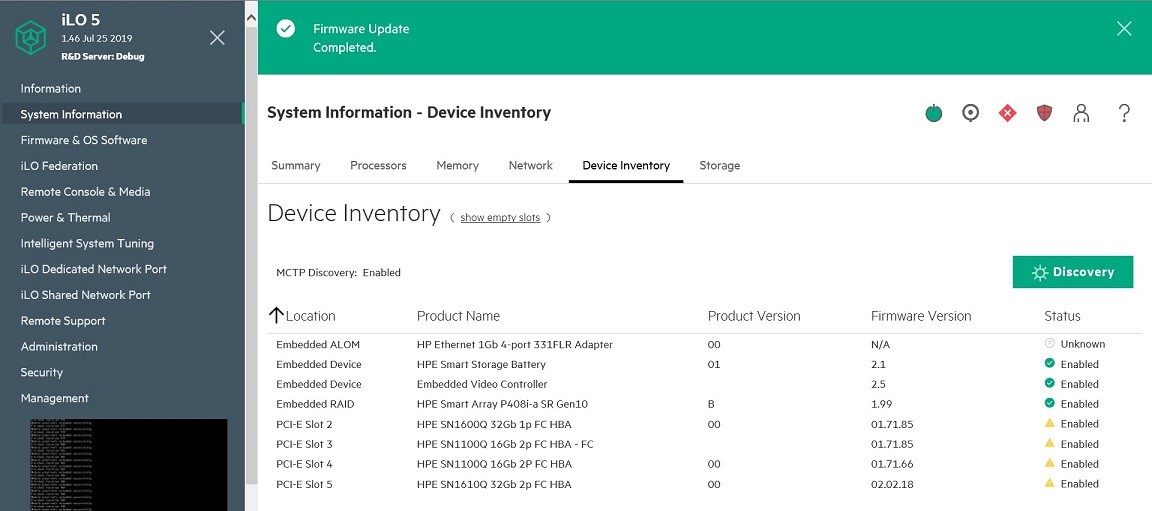1152x511 pixels.
Task: Click the UID indicator target icon
Action: 971,113
